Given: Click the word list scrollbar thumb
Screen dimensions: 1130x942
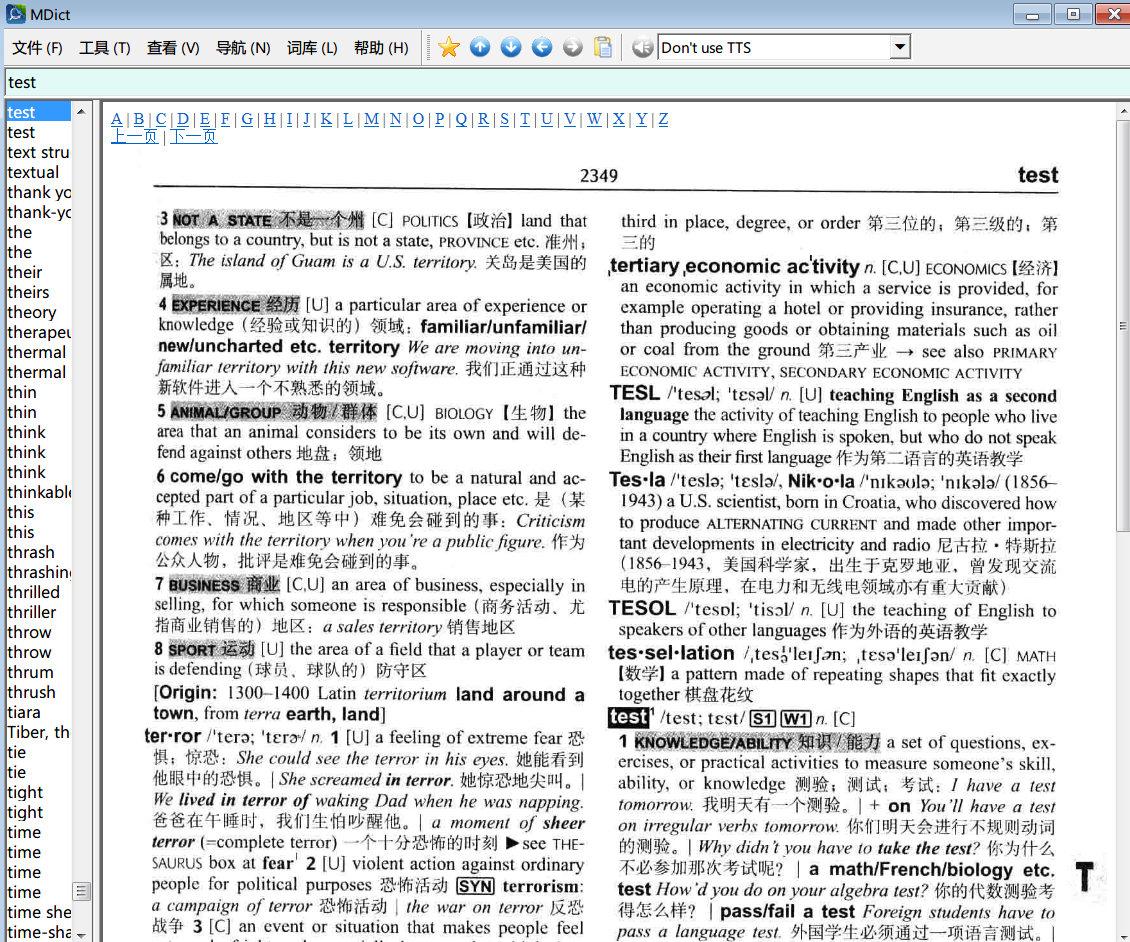Looking at the screenshot, I should (81, 892).
